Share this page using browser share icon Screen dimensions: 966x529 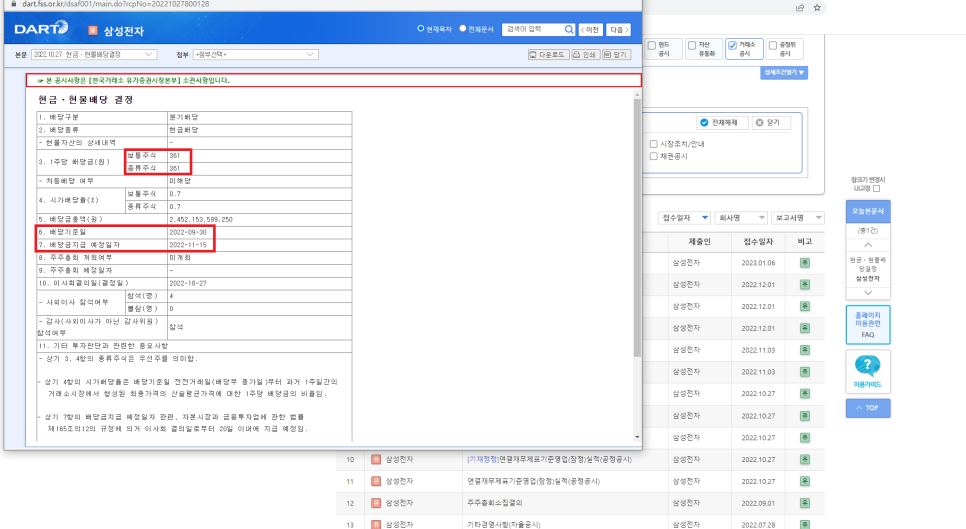tap(800, 7)
